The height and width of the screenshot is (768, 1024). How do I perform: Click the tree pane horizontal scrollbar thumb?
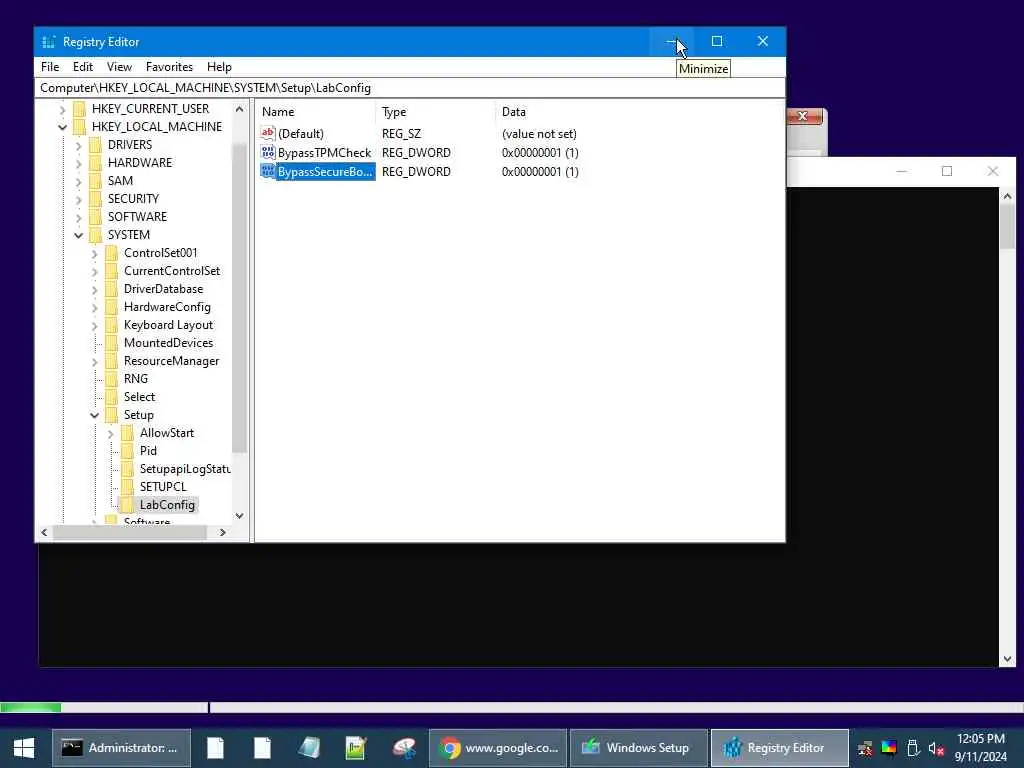[129, 533]
